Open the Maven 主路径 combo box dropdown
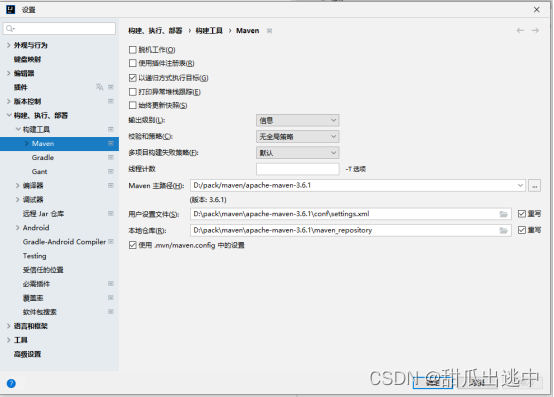This screenshot has width=554, height=397. pyautogui.click(x=520, y=185)
